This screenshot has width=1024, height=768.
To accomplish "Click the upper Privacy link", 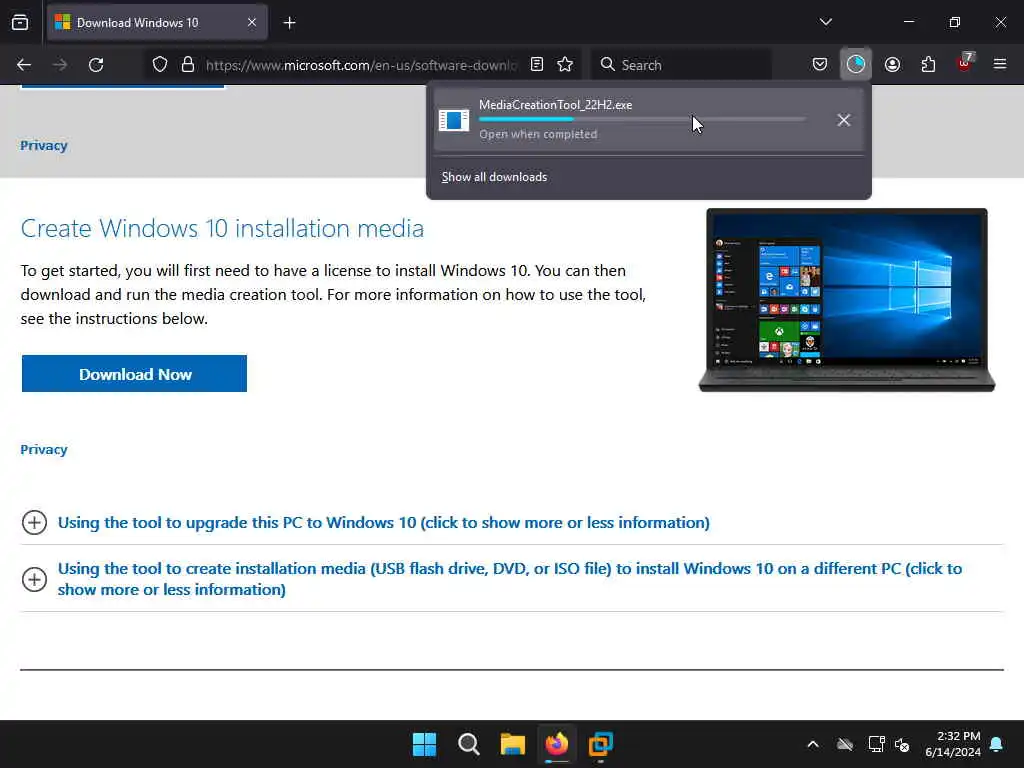I will coord(44,146).
